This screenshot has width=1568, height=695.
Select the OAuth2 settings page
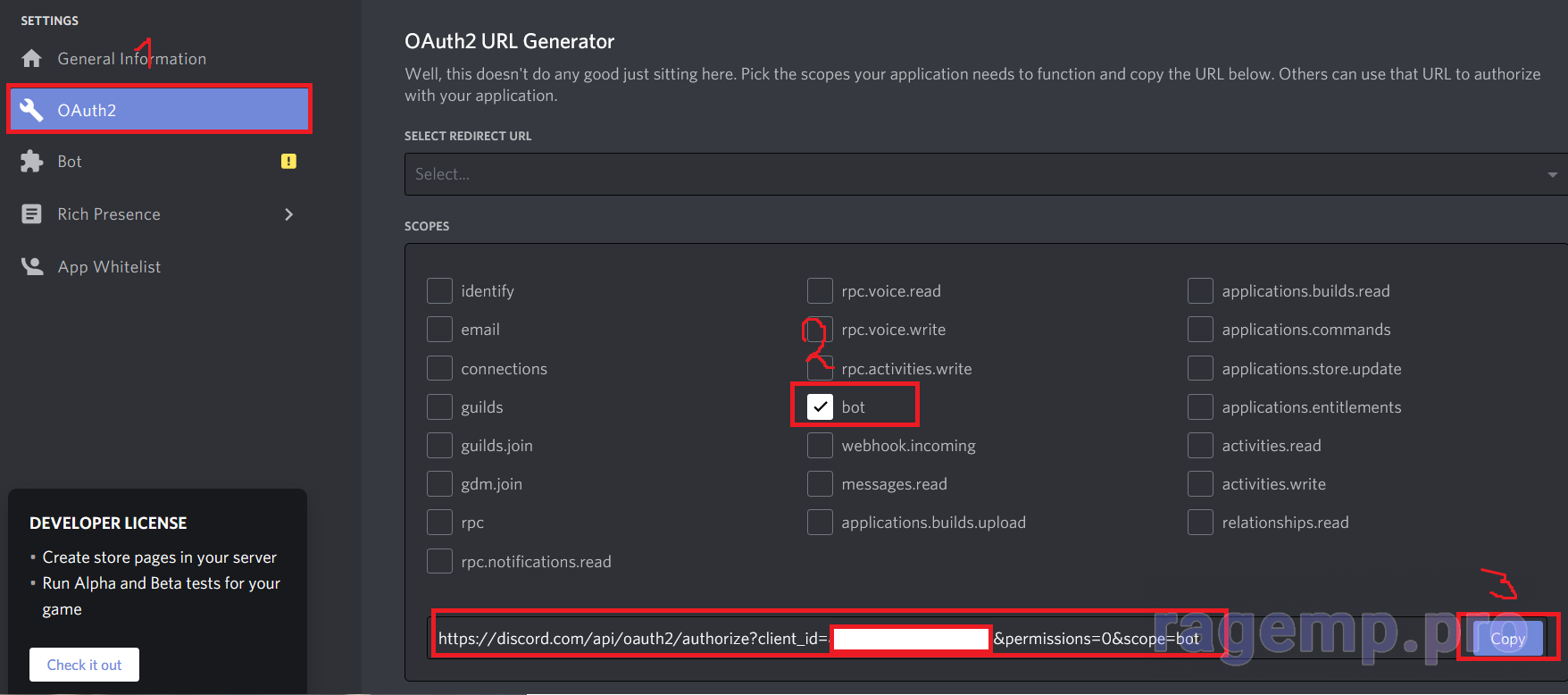[x=159, y=110]
